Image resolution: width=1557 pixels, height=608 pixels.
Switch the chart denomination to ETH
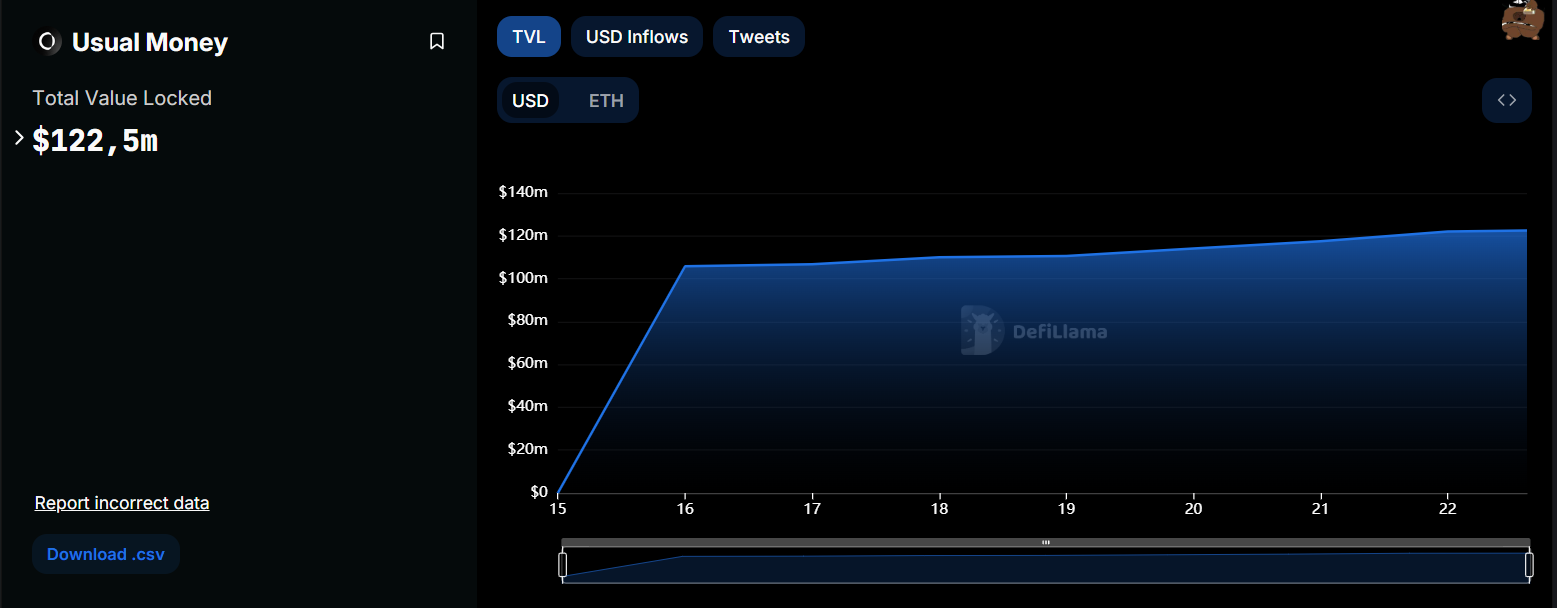click(x=605, y=100)
